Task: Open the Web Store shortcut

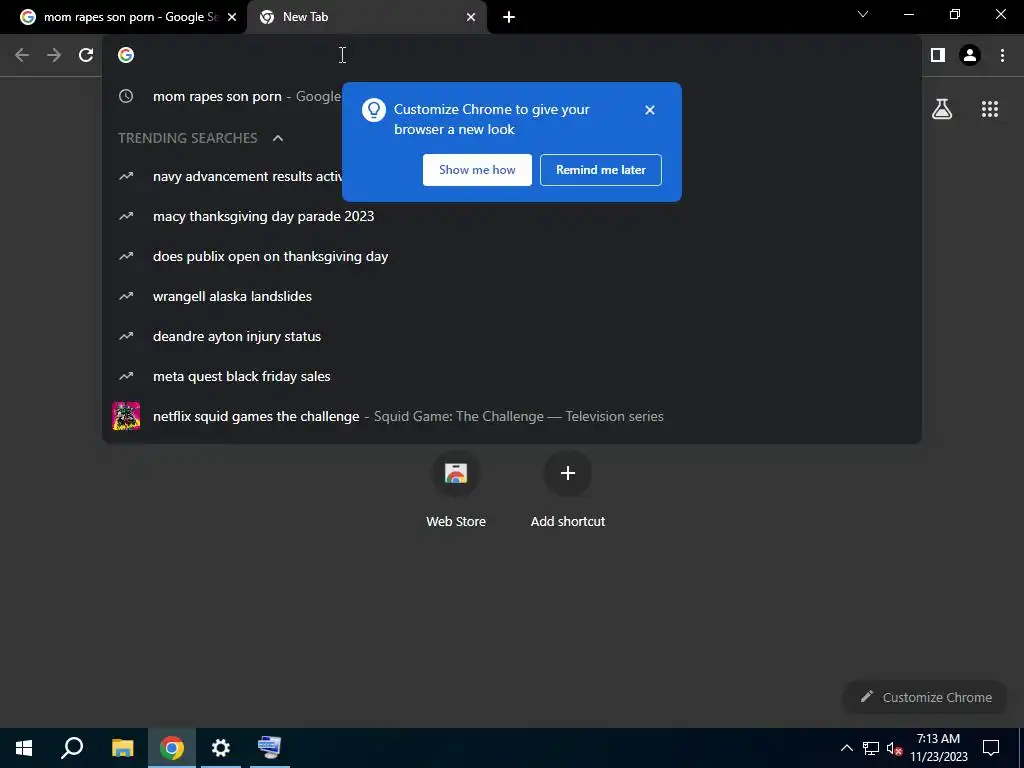Action: (x=456, y=490)
